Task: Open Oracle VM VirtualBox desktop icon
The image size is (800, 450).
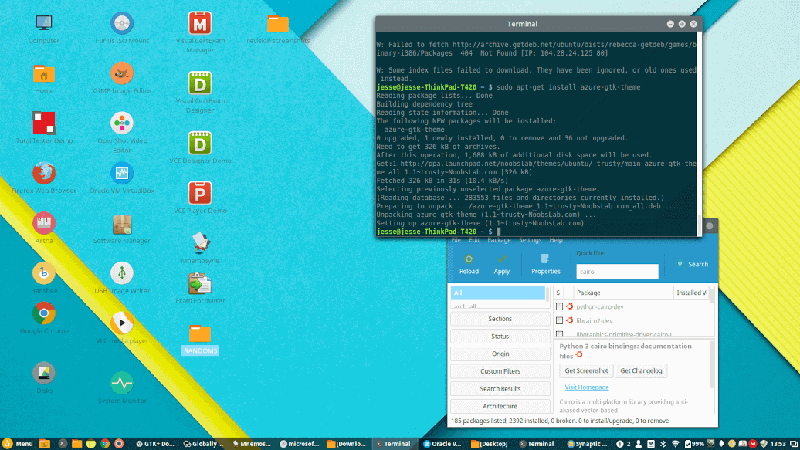Action: [121, 172]
